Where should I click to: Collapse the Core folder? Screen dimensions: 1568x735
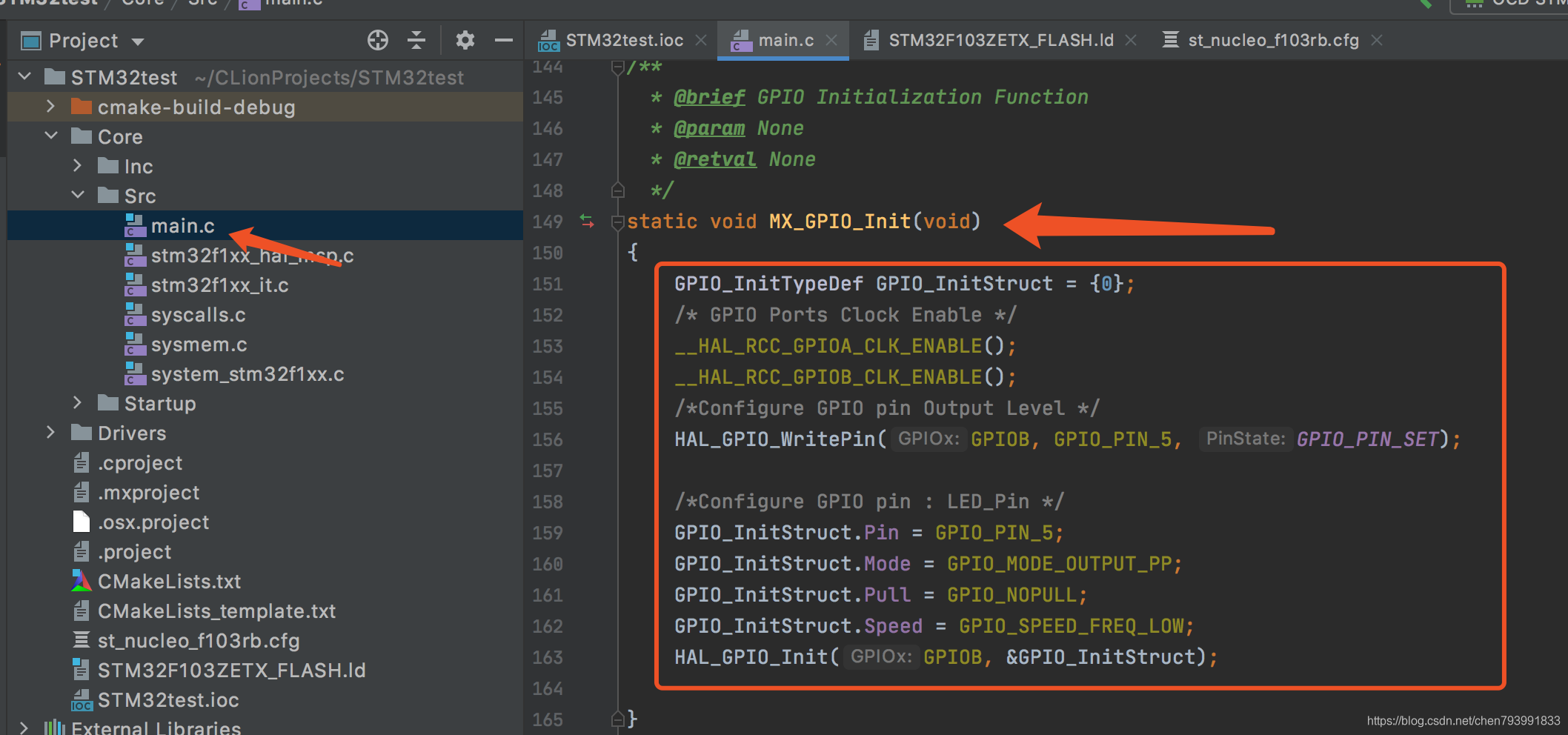pyautogui.click(x=51, y=136)
